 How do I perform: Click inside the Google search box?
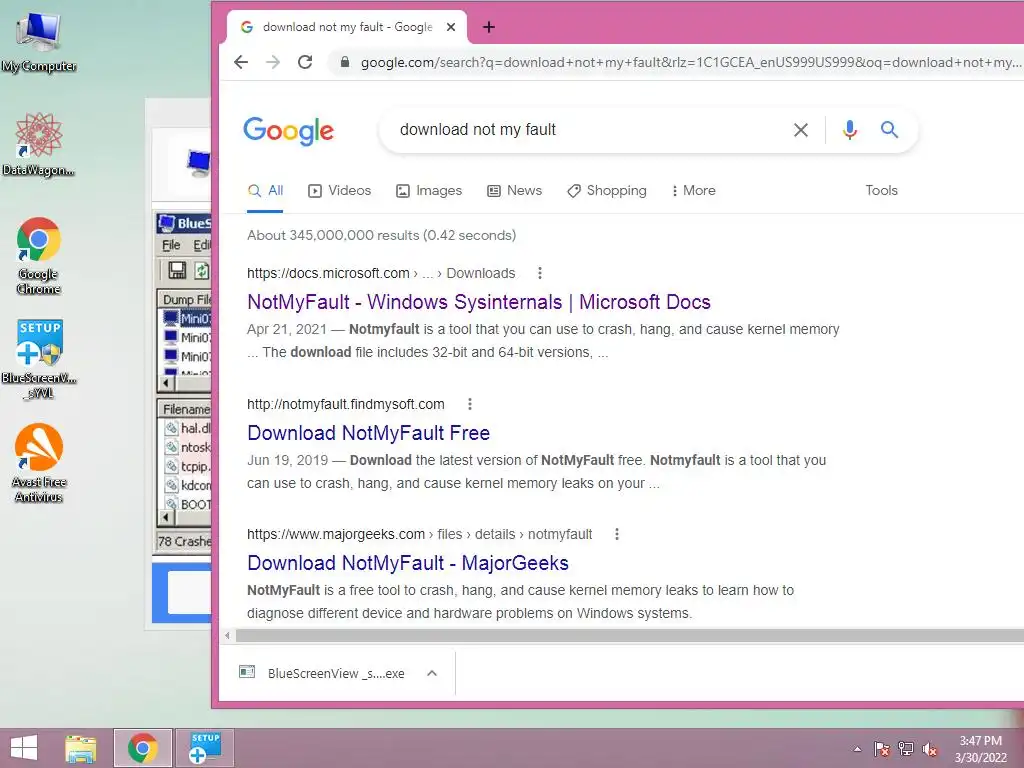[x=588, y=130]
